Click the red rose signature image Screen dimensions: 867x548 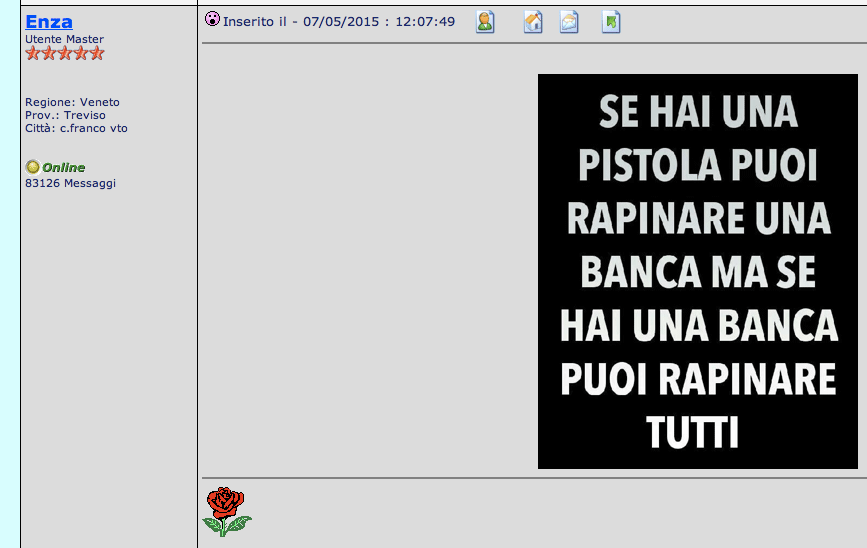click(x=227, y=512)
